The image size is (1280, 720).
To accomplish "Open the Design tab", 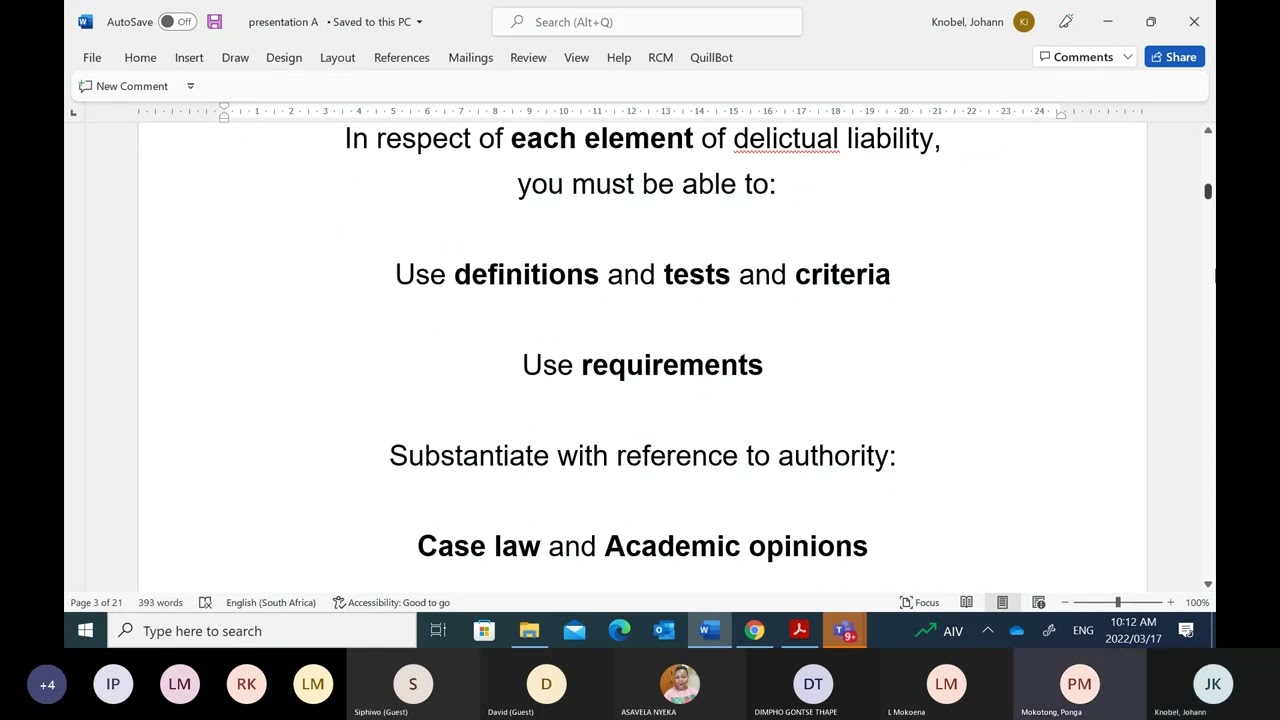I will (284, 57).
